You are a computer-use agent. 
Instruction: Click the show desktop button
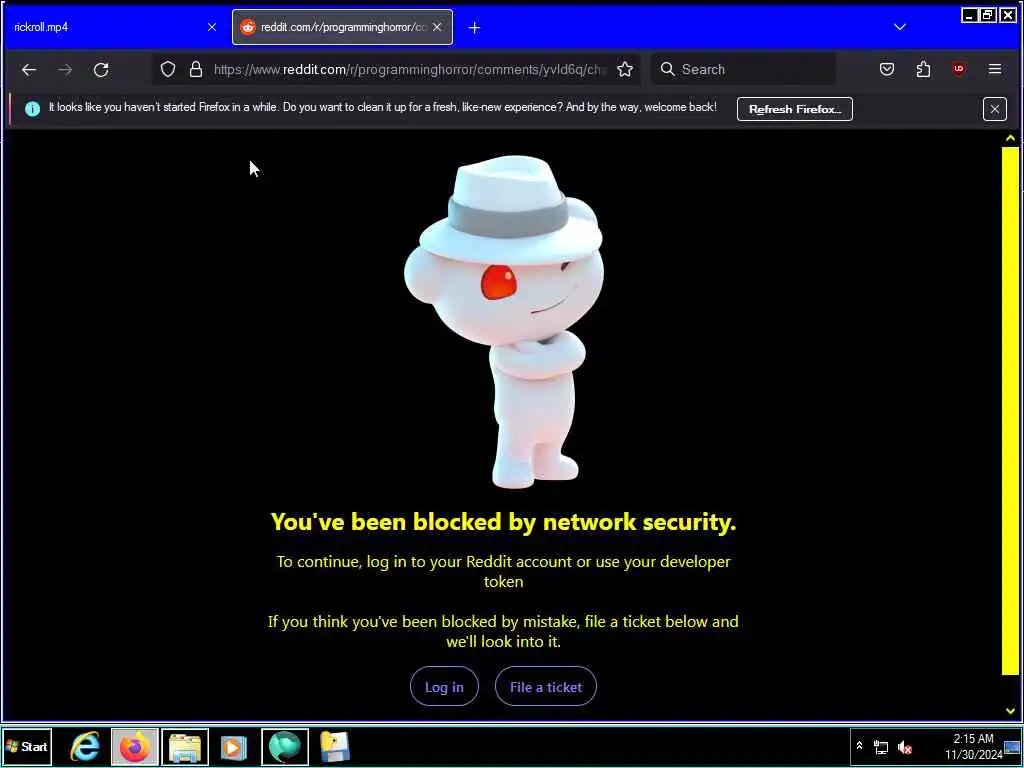(x=1012, y=746)
